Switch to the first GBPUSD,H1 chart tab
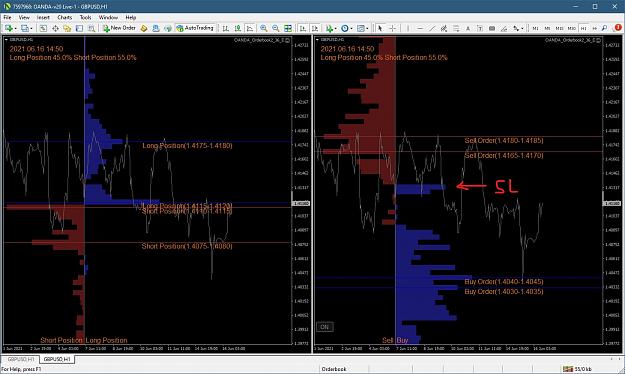The width and height of the screenshot is (625, 374). pos(21,359)
